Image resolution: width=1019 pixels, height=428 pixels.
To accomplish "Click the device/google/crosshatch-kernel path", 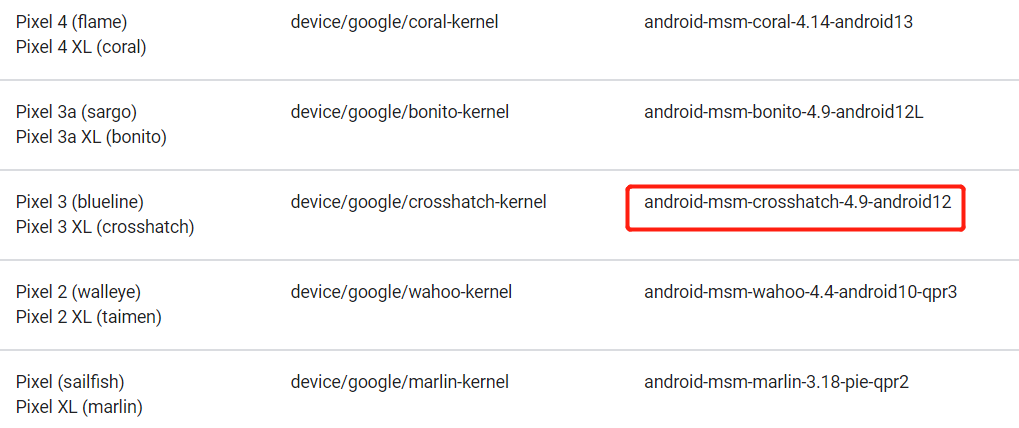I will point(418,201).
